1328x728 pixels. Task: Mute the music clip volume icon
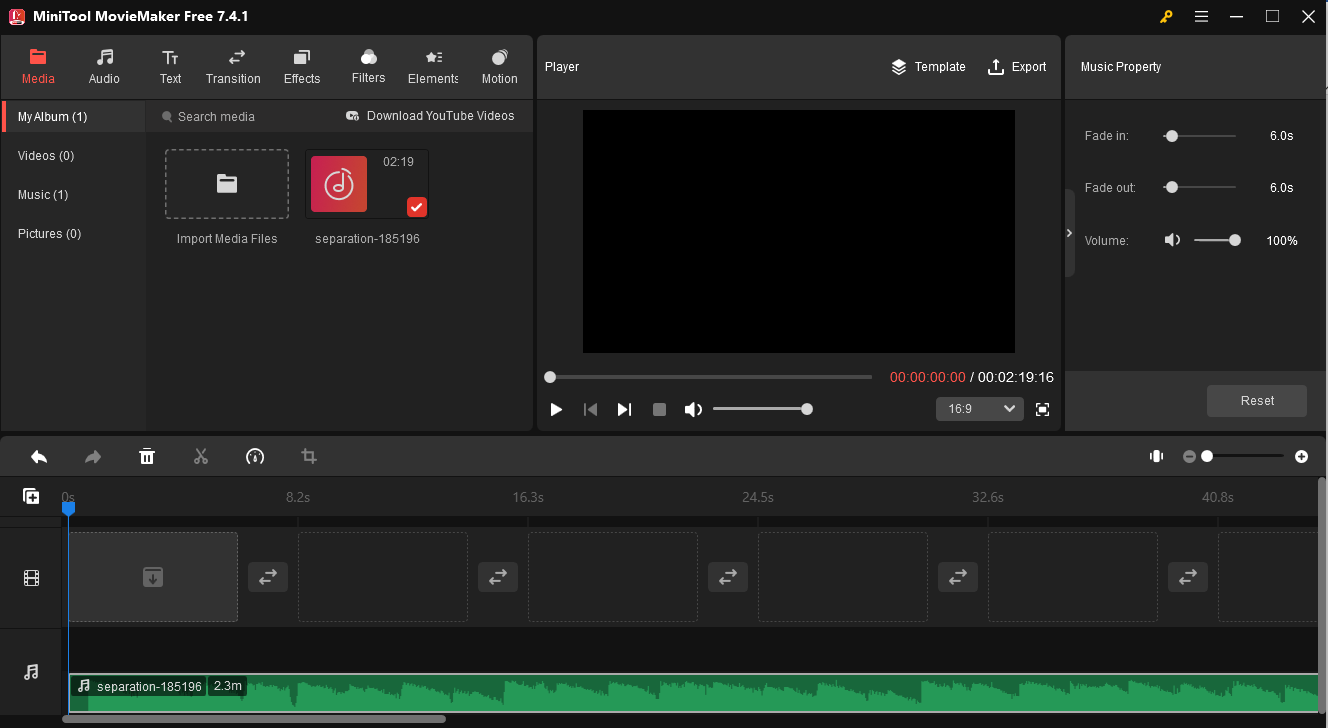(x=1172, y=240)
